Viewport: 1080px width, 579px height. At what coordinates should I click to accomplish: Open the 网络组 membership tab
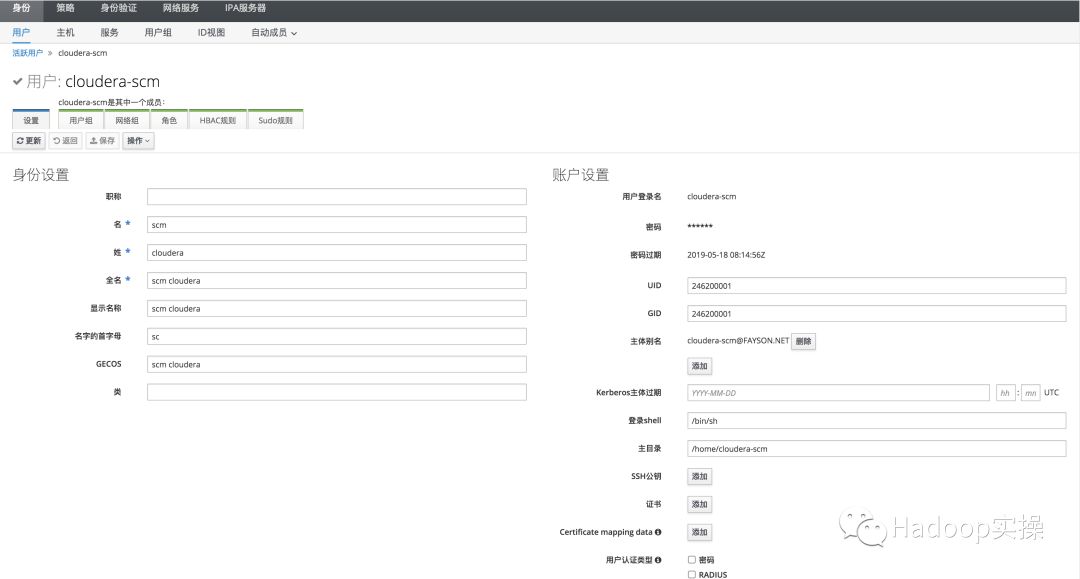point(127,120)
